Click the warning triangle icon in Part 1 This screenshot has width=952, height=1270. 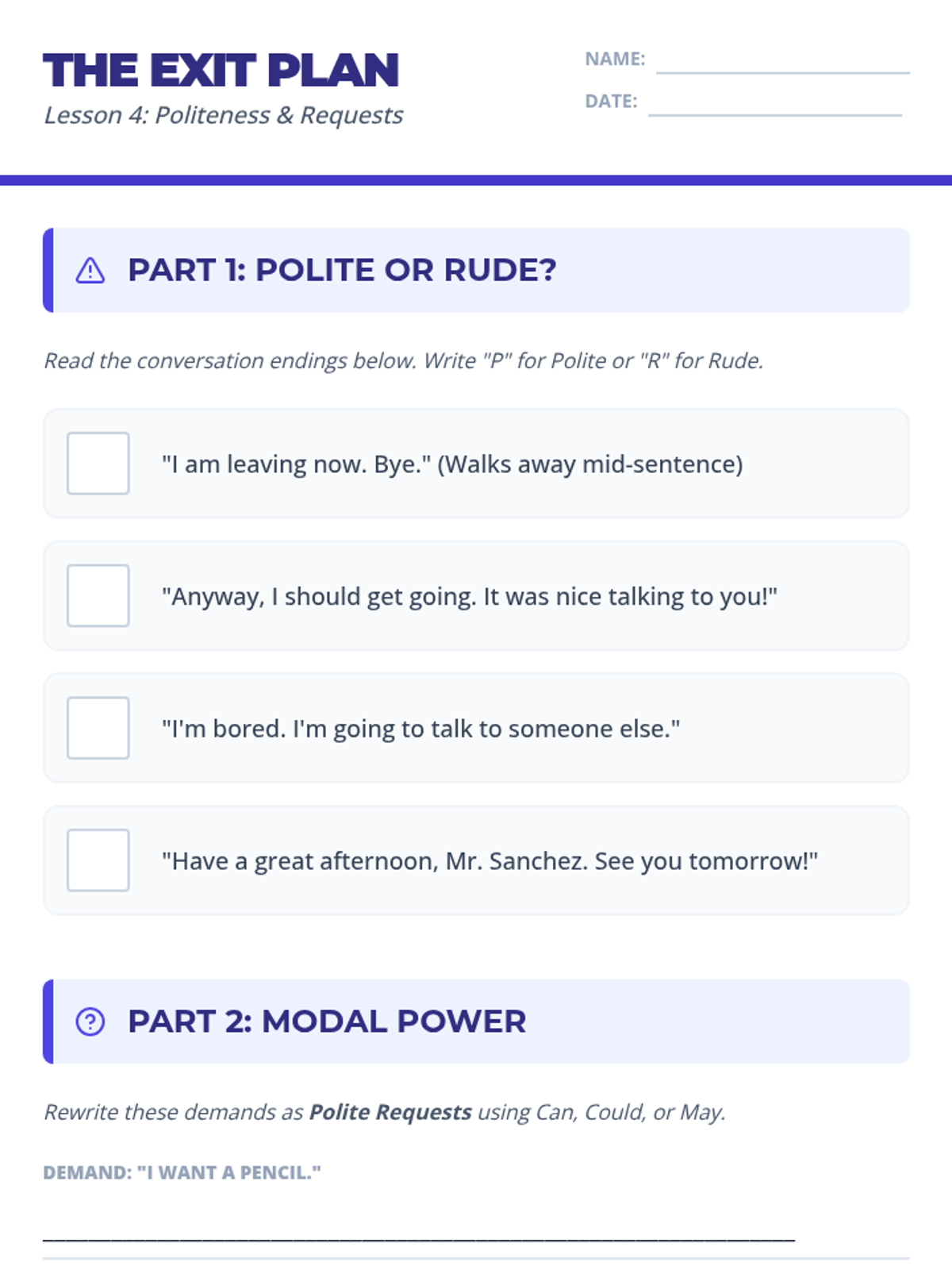point(90,271)
